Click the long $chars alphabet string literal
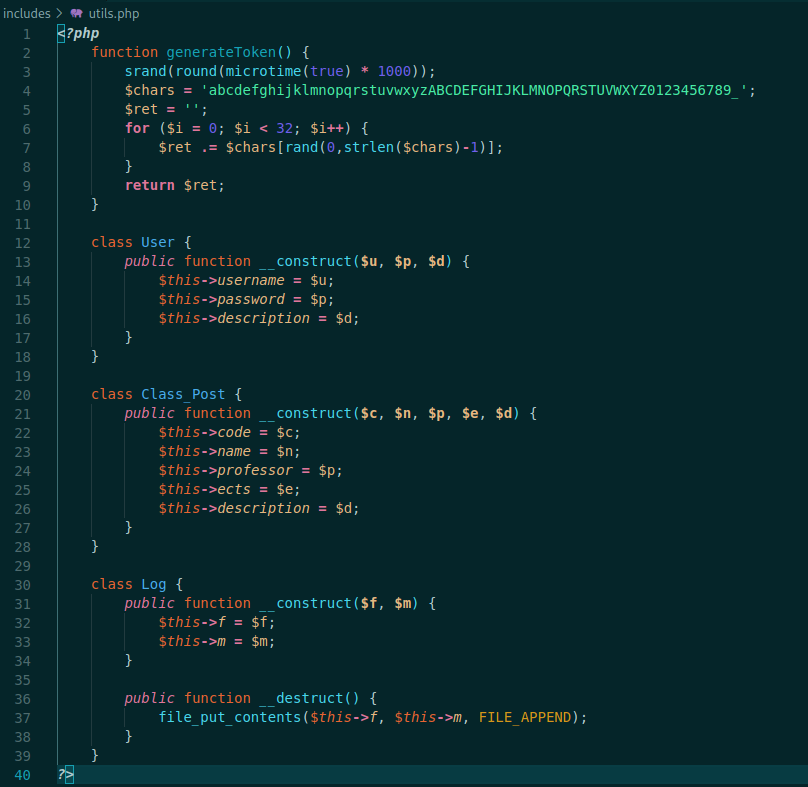The width and height of the screenshot is (808, 787). (x=475, y=90)
